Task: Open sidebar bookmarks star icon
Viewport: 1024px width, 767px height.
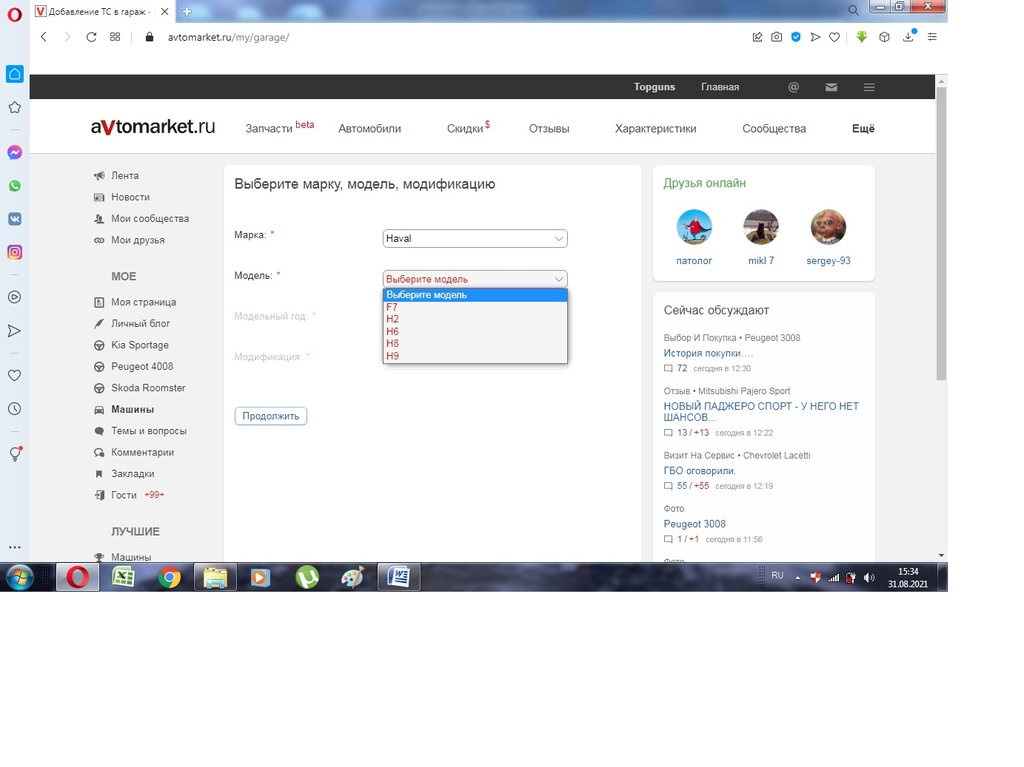Action: click(14, 107)
